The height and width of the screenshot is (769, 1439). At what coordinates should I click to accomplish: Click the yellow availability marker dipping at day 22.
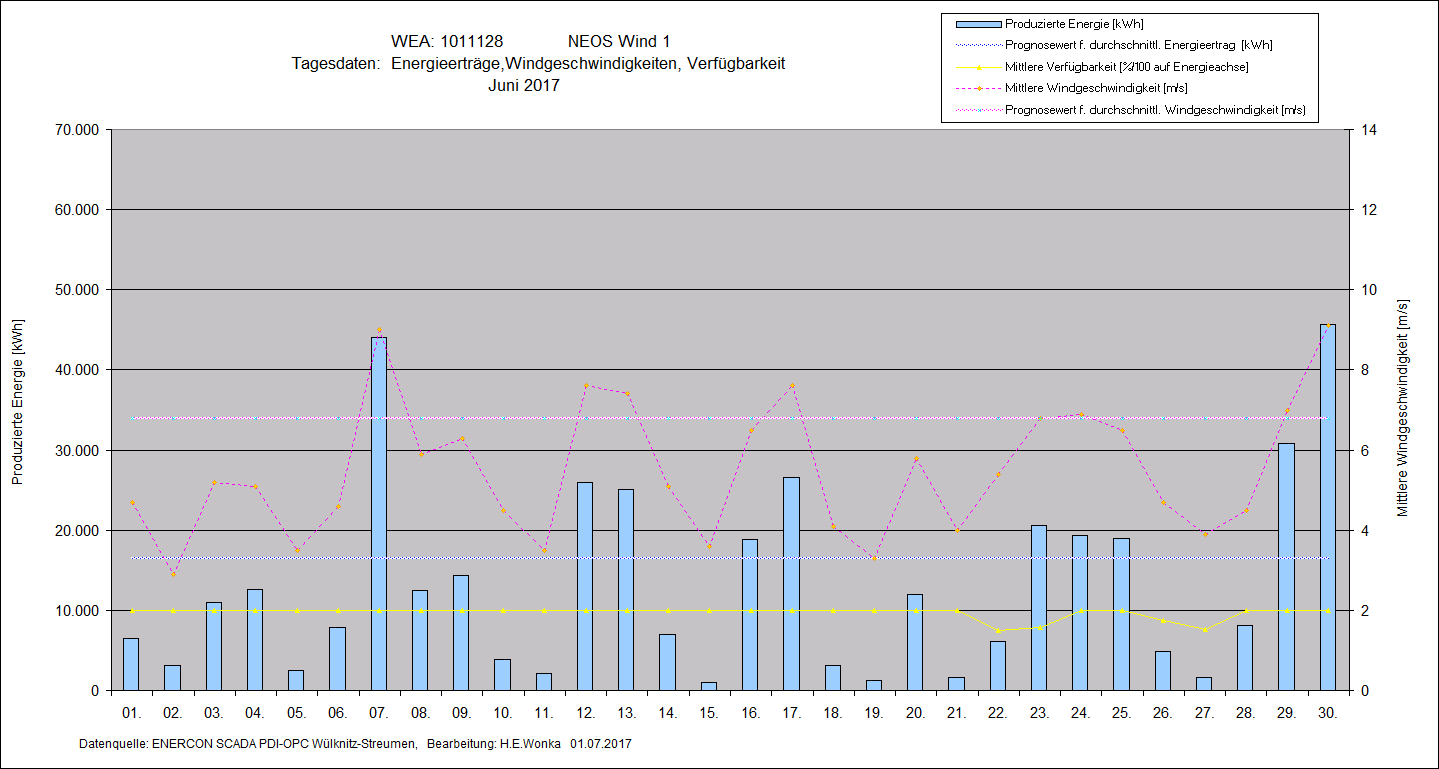tap(998, 630)
